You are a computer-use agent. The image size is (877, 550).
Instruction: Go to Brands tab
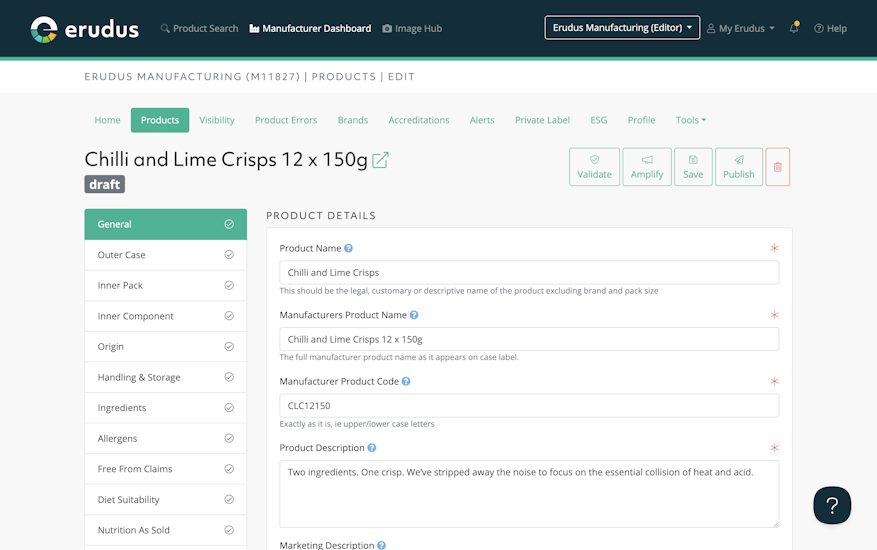tap(353, 120)
